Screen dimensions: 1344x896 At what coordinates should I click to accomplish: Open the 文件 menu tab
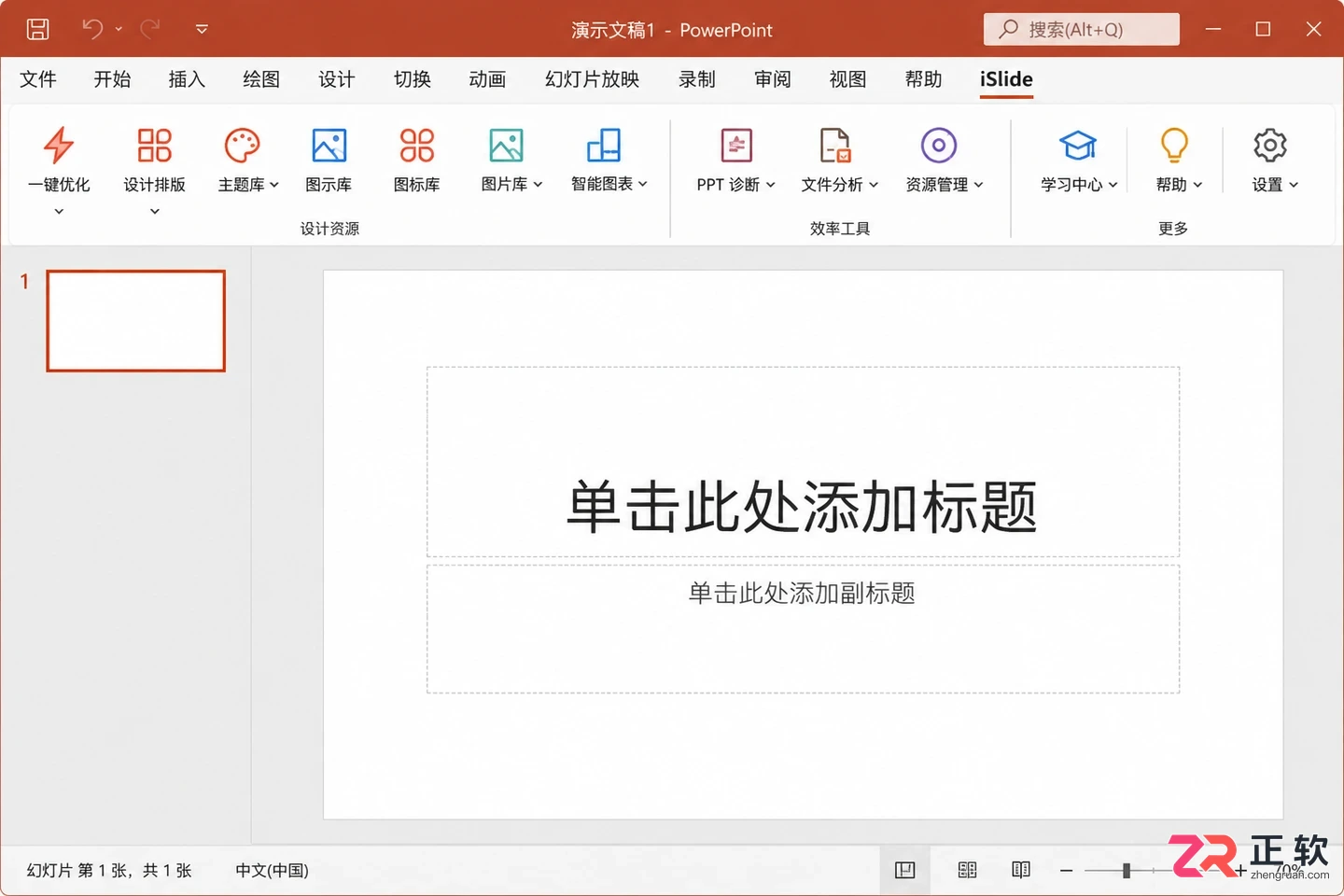click(38, 79)
